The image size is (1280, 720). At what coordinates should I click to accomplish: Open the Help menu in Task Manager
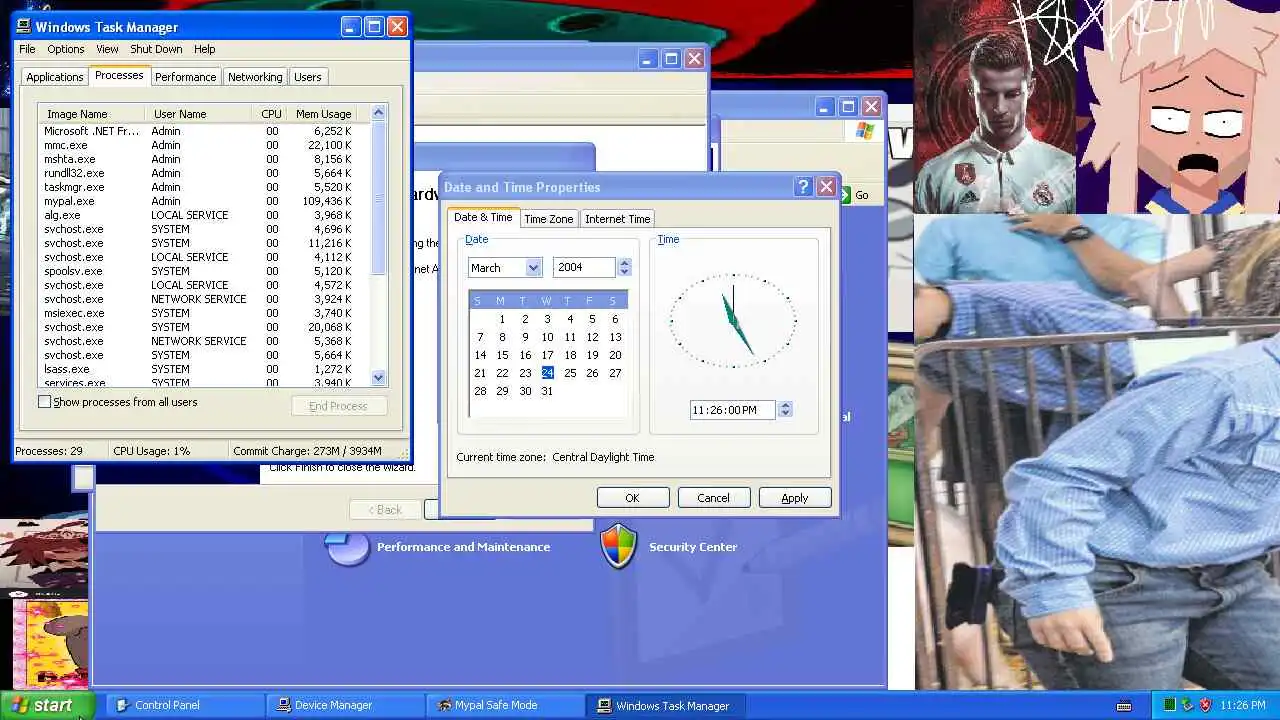tap(204, 49)
